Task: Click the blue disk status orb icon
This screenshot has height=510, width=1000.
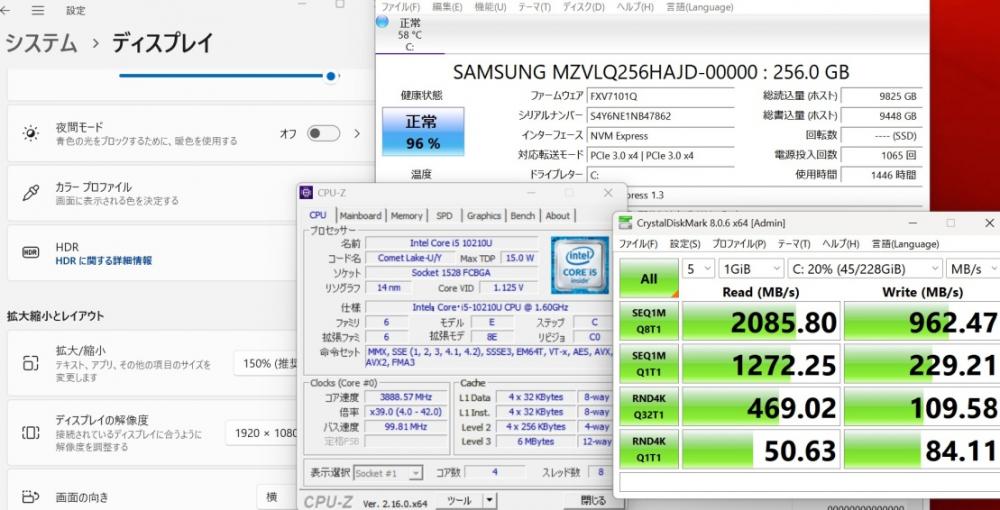Action: pyautogui.click(x=382, y=22)
